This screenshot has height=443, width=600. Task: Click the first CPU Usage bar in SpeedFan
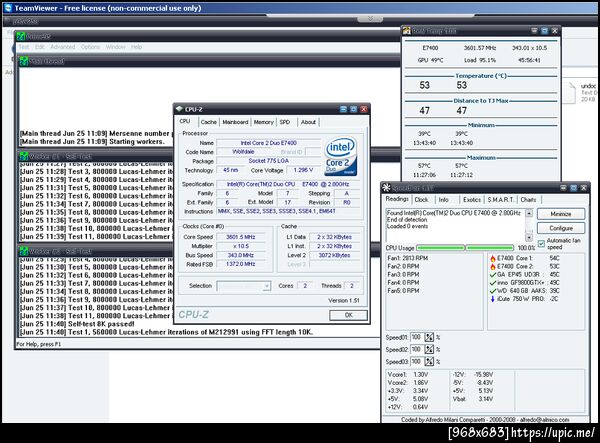point(440,248)
